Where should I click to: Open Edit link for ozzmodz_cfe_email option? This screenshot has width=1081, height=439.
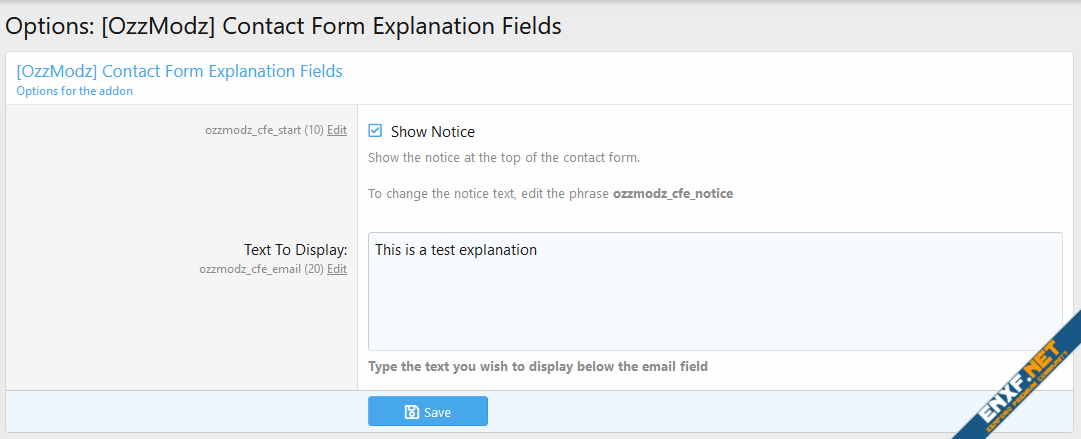[x=337, y=269]
